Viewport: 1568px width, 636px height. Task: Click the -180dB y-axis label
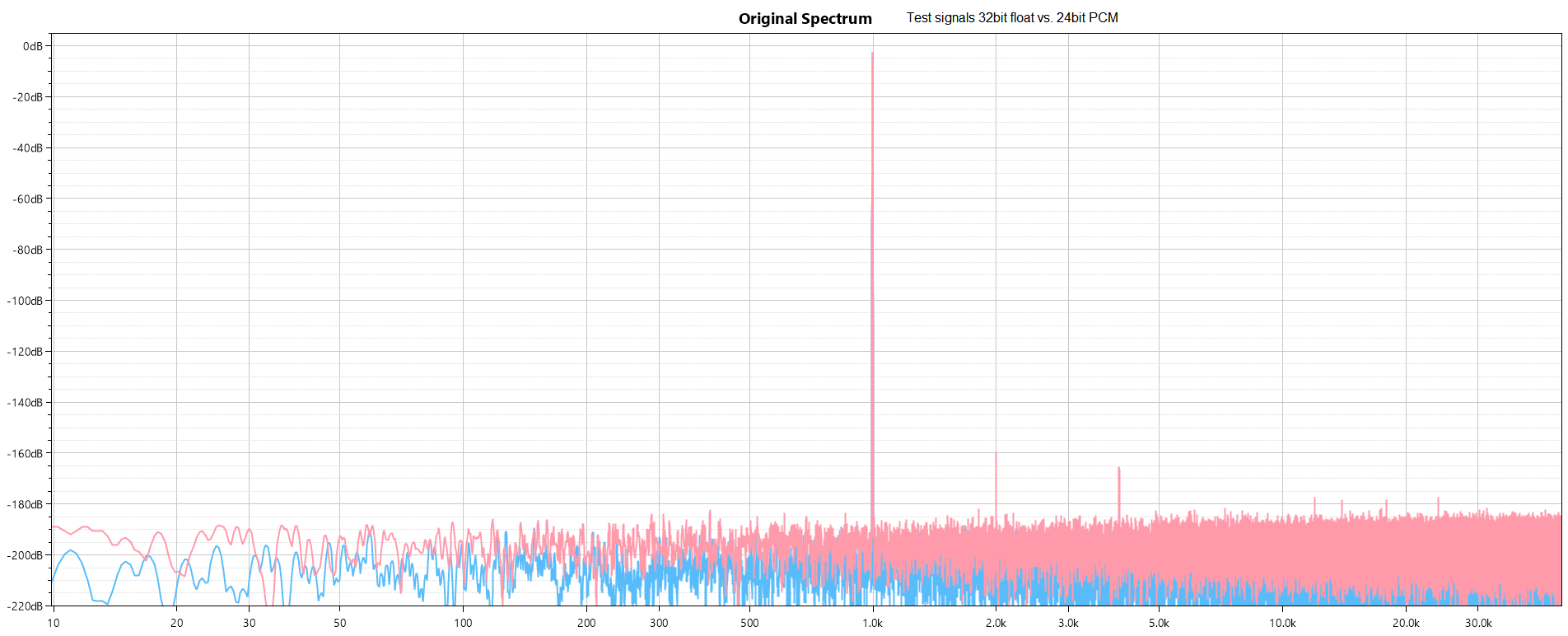point(25,504)
